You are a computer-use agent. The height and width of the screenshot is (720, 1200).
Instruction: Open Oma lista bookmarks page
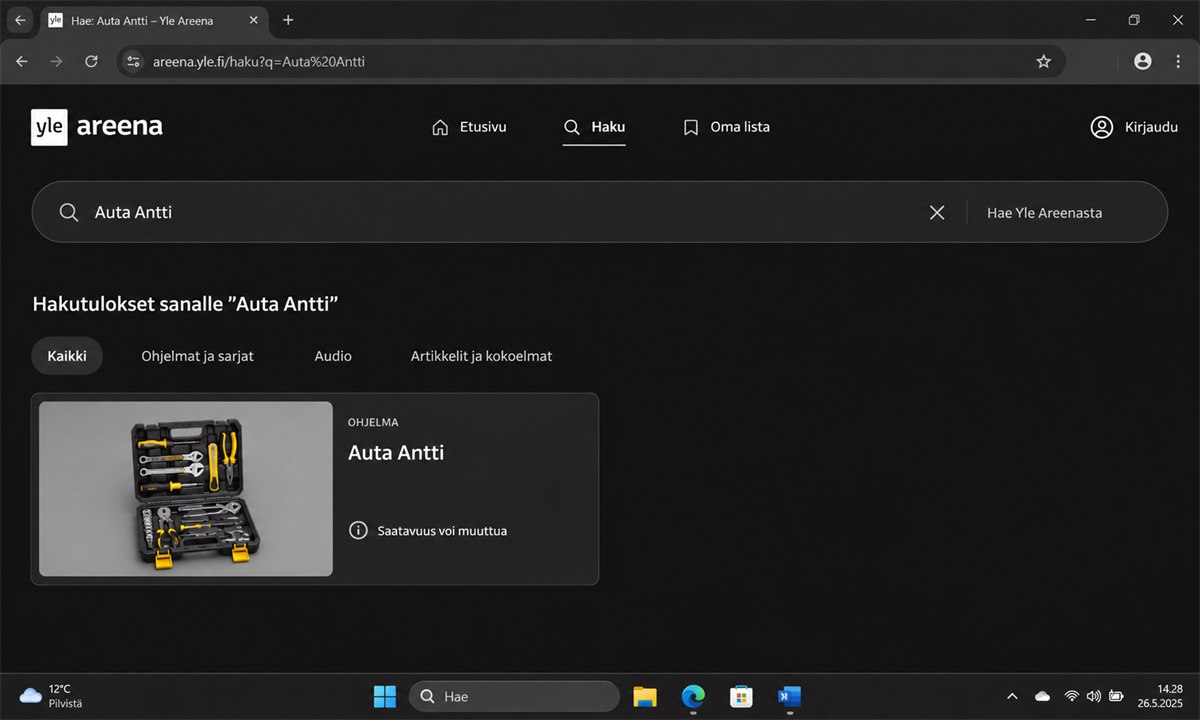click(x=726, y=127)
